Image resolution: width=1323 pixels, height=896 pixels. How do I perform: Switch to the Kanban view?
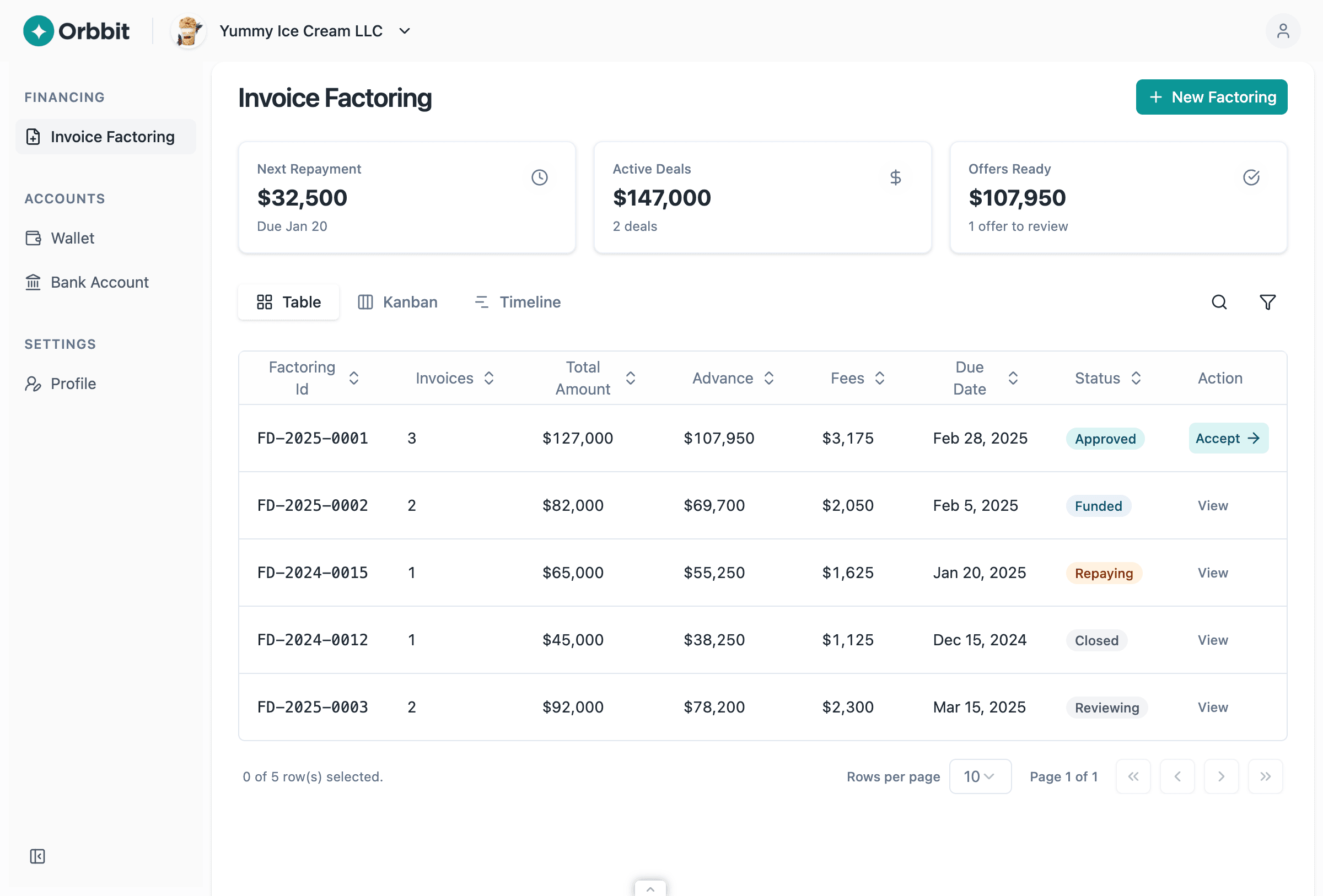pos(397,302)
